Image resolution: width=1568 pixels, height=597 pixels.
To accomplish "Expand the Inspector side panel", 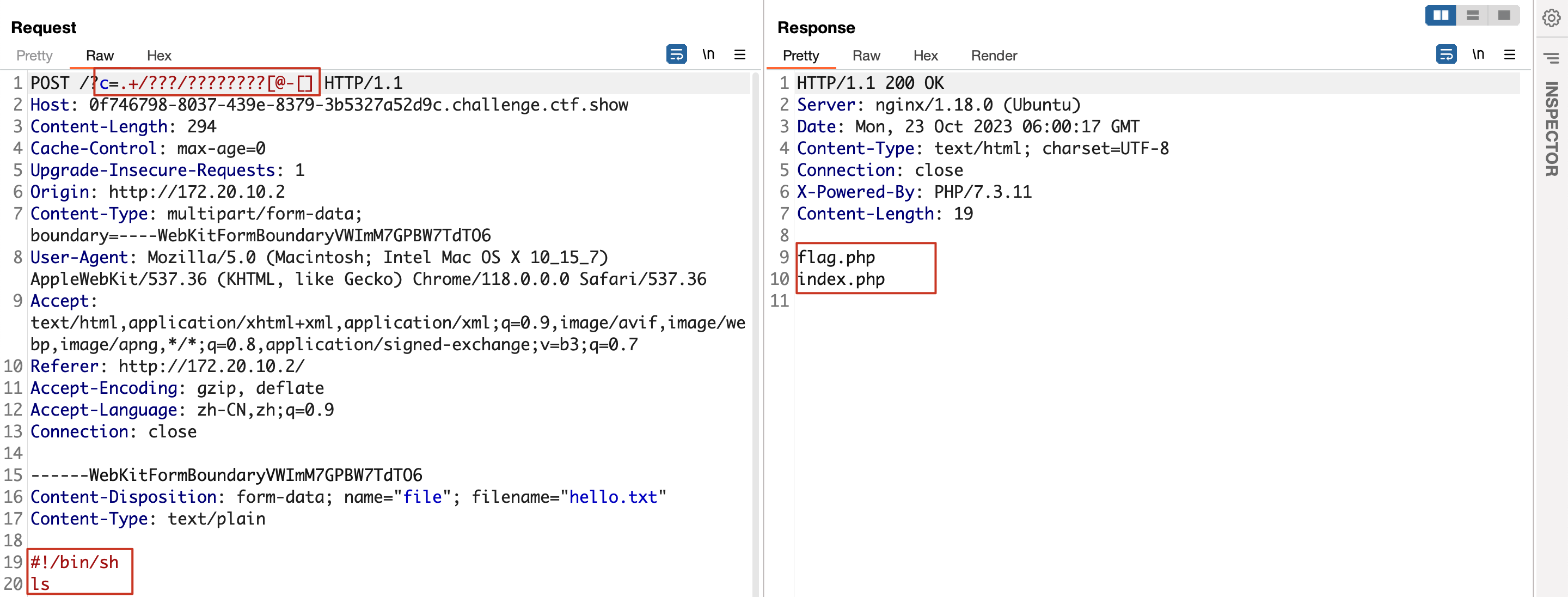I will coord(1552,129).
